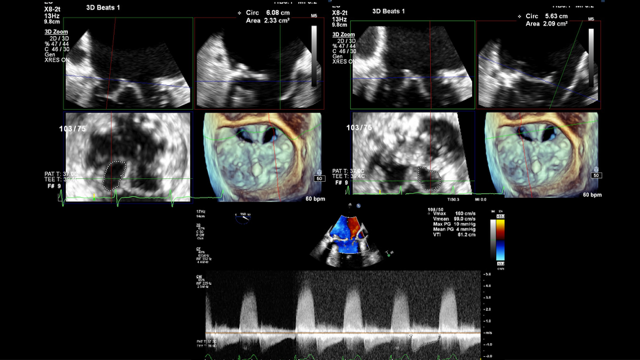Screen dimensions: 640x360
Task: Select the dotted orifice tracing in right short-axis view
Action: pyautogui.click(x=430, y=179)
